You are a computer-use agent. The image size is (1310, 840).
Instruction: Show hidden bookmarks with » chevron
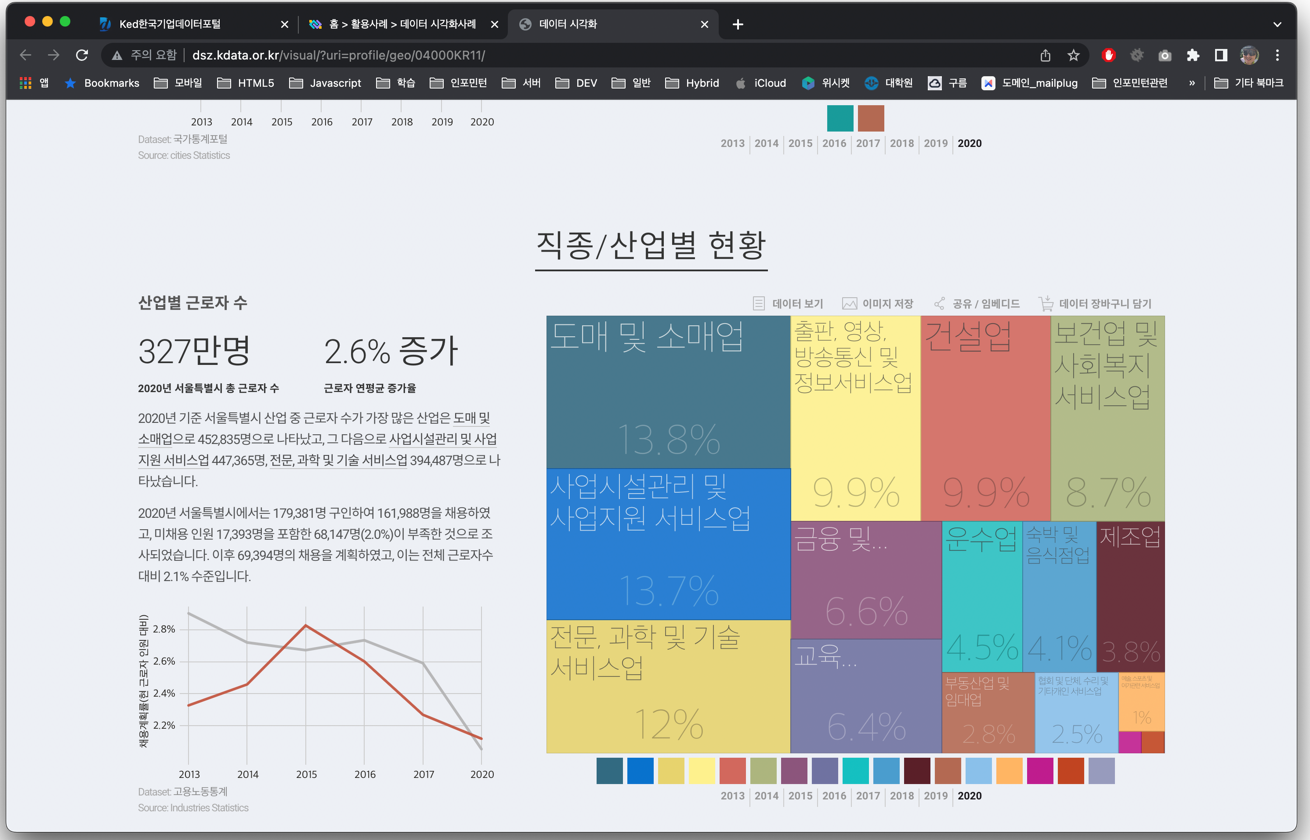1192,83
